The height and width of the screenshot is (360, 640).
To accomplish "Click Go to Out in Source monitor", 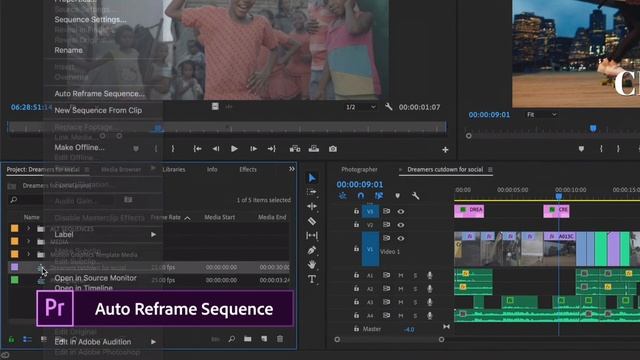I will click(x=272, y=149).
